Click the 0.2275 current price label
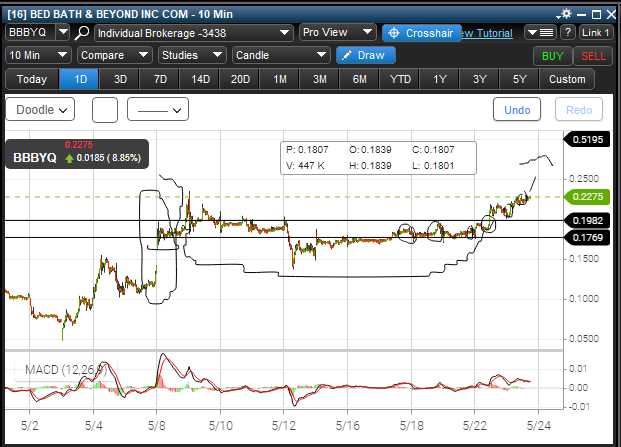Screen dimensions: 621x447 click(587, 197)
